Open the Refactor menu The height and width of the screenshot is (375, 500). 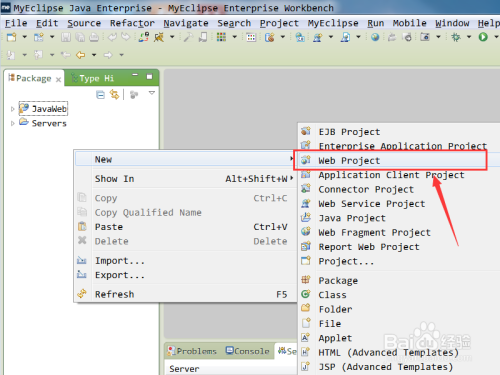[132, 23]
